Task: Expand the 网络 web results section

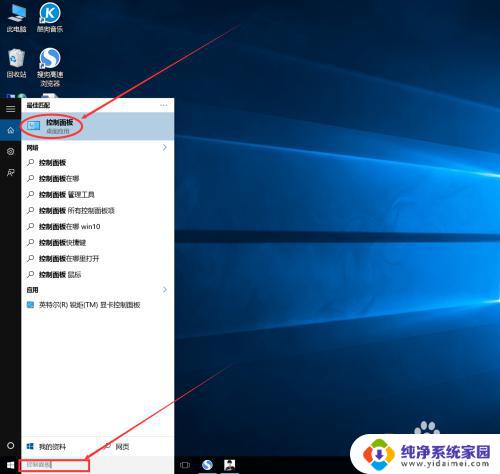Action: tap(165, 147)
